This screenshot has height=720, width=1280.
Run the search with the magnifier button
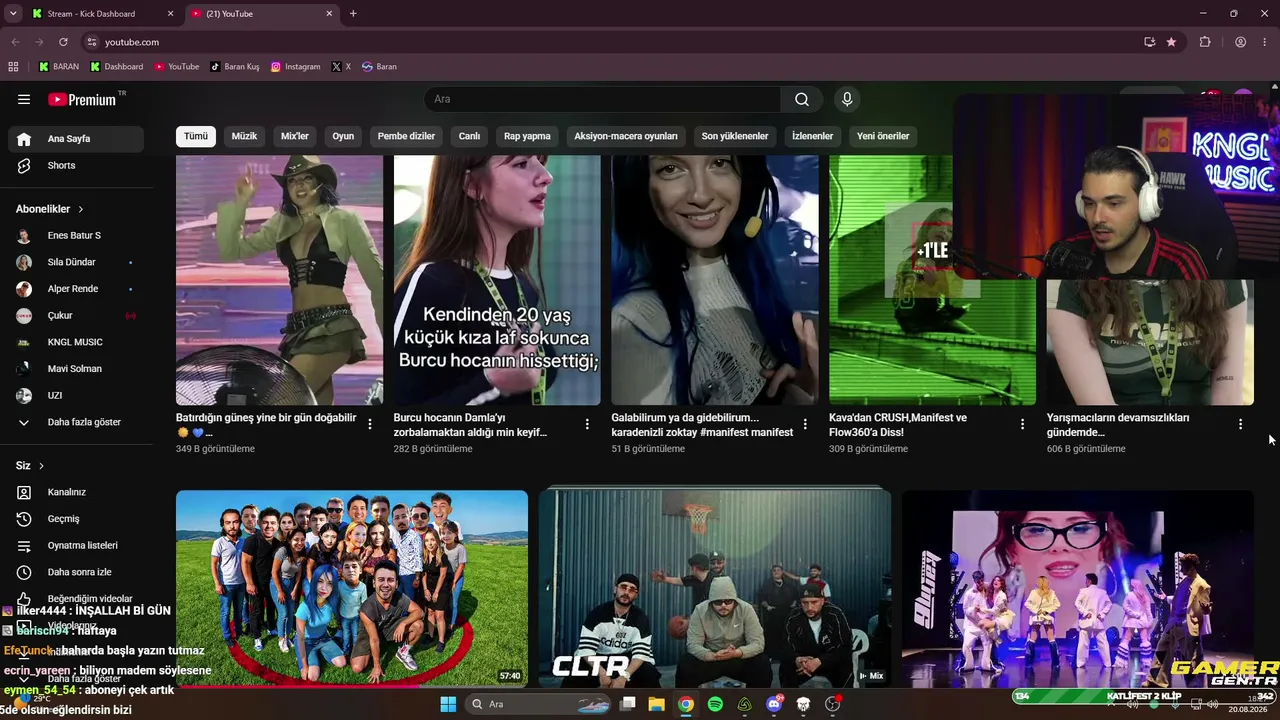(802, 99)
